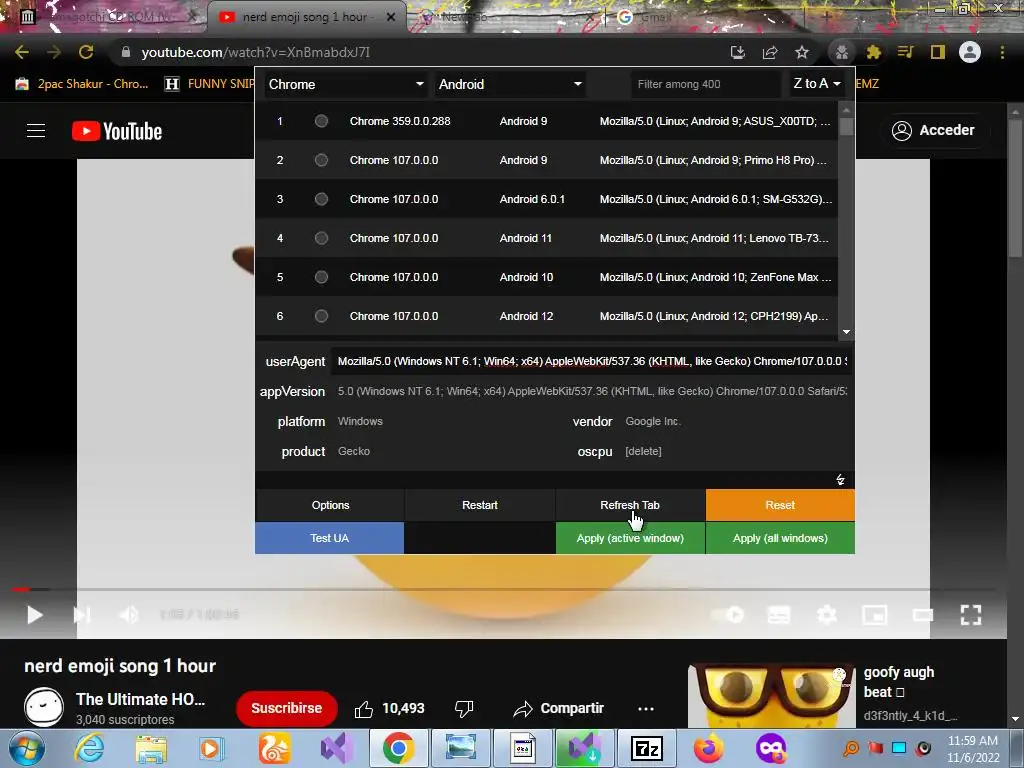Open the media control icon in Chrome toolbar
The image size is (1024, 768).
coord(905,52)
